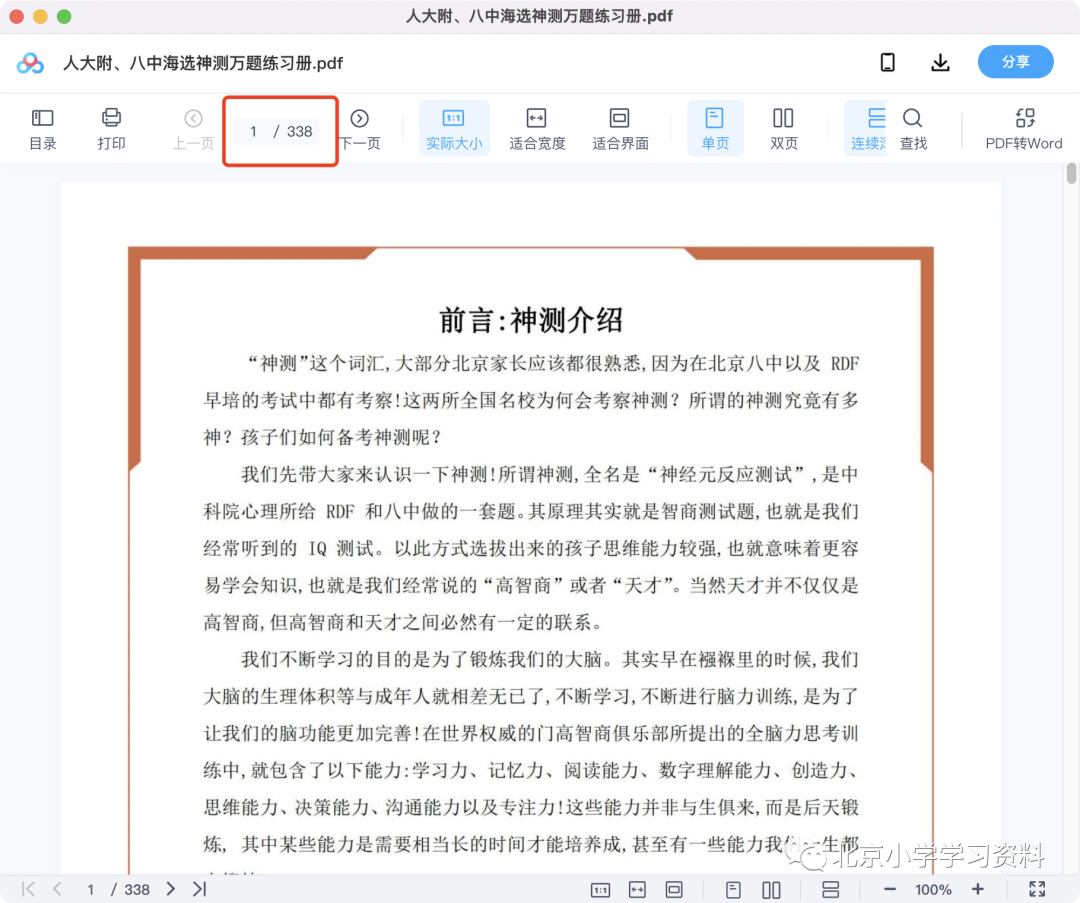
Task: Click the green macOS fullscreen button
Action: pyautogui.click(x=64, y=17)
